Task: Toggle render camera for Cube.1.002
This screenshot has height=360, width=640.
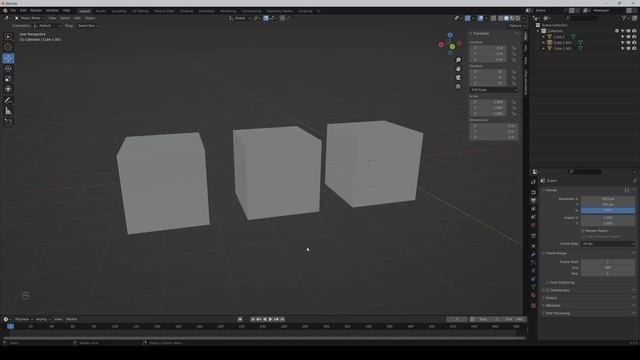Action: [634, 48]
